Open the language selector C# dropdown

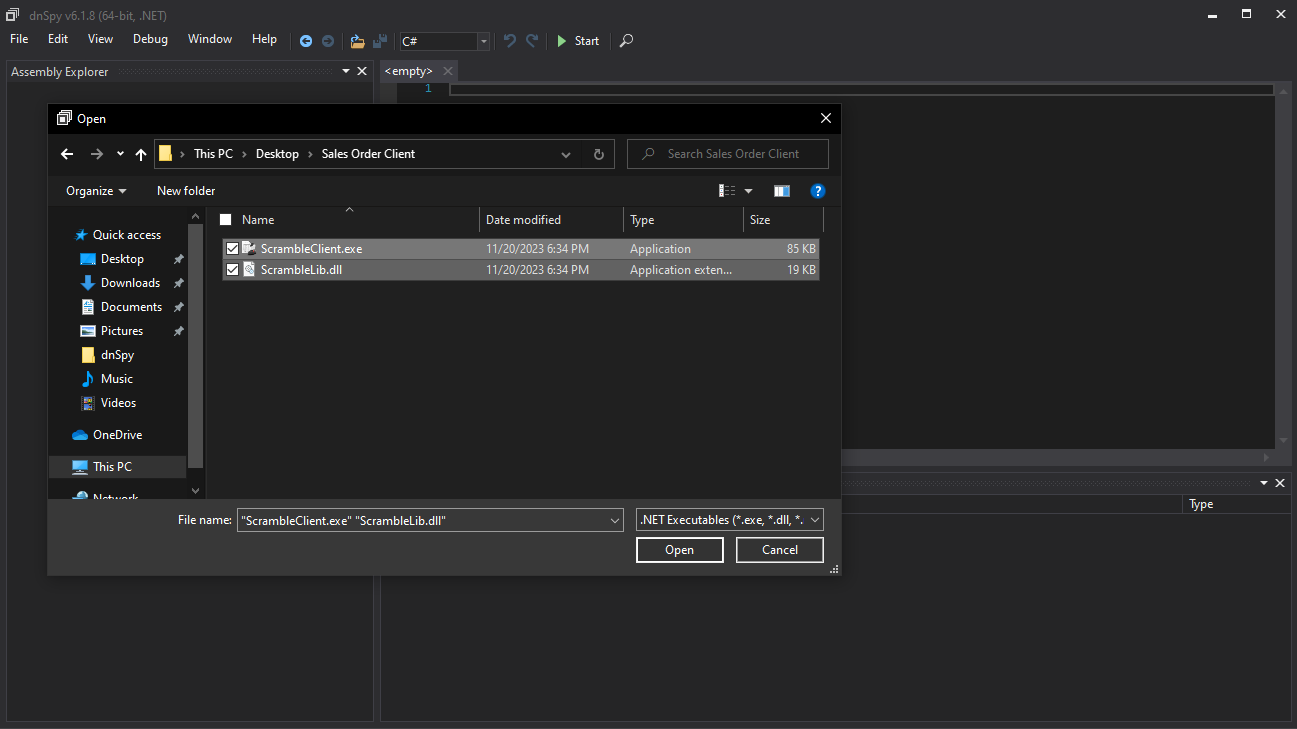(x=484, y=41)
